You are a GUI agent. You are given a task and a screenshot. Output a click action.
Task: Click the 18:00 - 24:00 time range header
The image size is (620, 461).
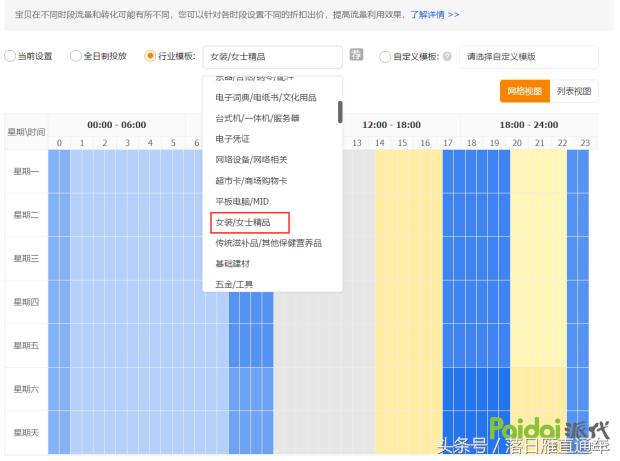(529, 125)
